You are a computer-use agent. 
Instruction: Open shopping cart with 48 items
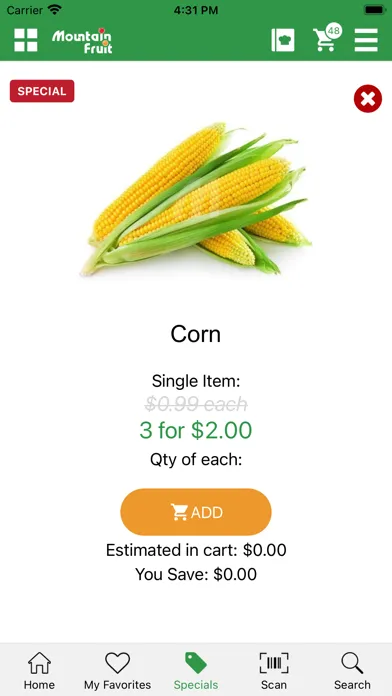pos(327,38)
